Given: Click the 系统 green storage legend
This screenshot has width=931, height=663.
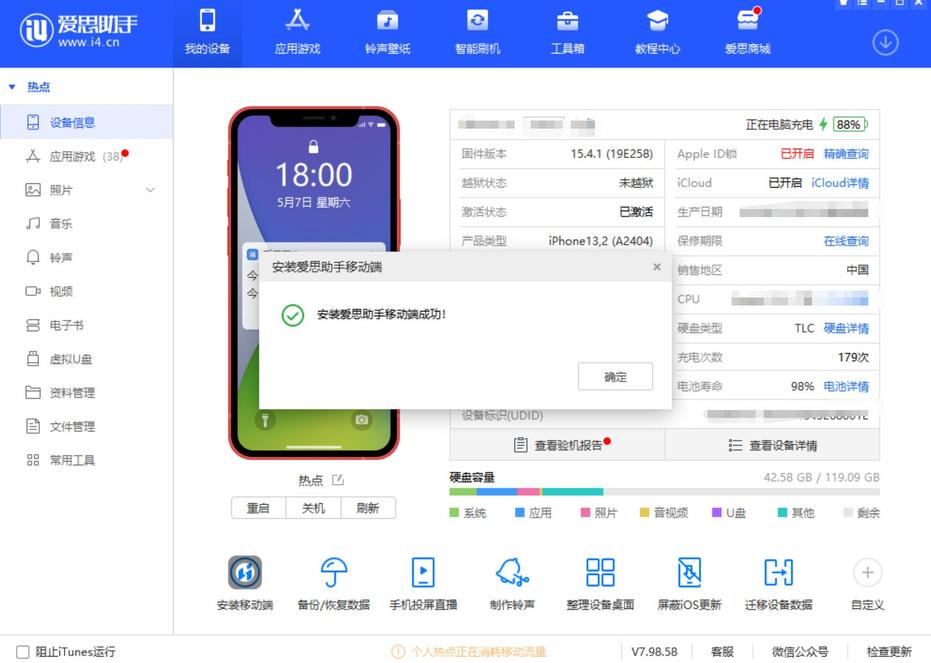Looking at the screenshot, I should click(468, 513).
